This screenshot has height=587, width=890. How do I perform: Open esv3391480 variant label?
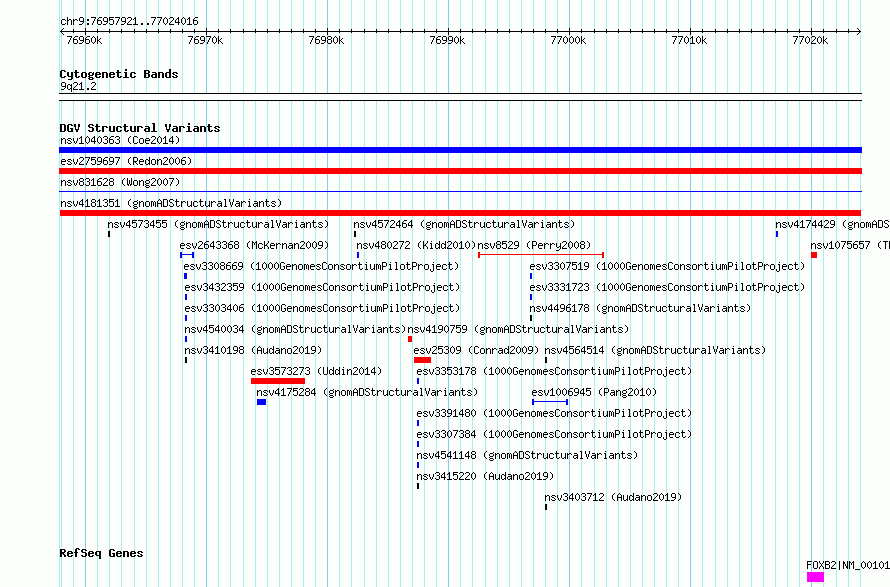pos(554,413)
